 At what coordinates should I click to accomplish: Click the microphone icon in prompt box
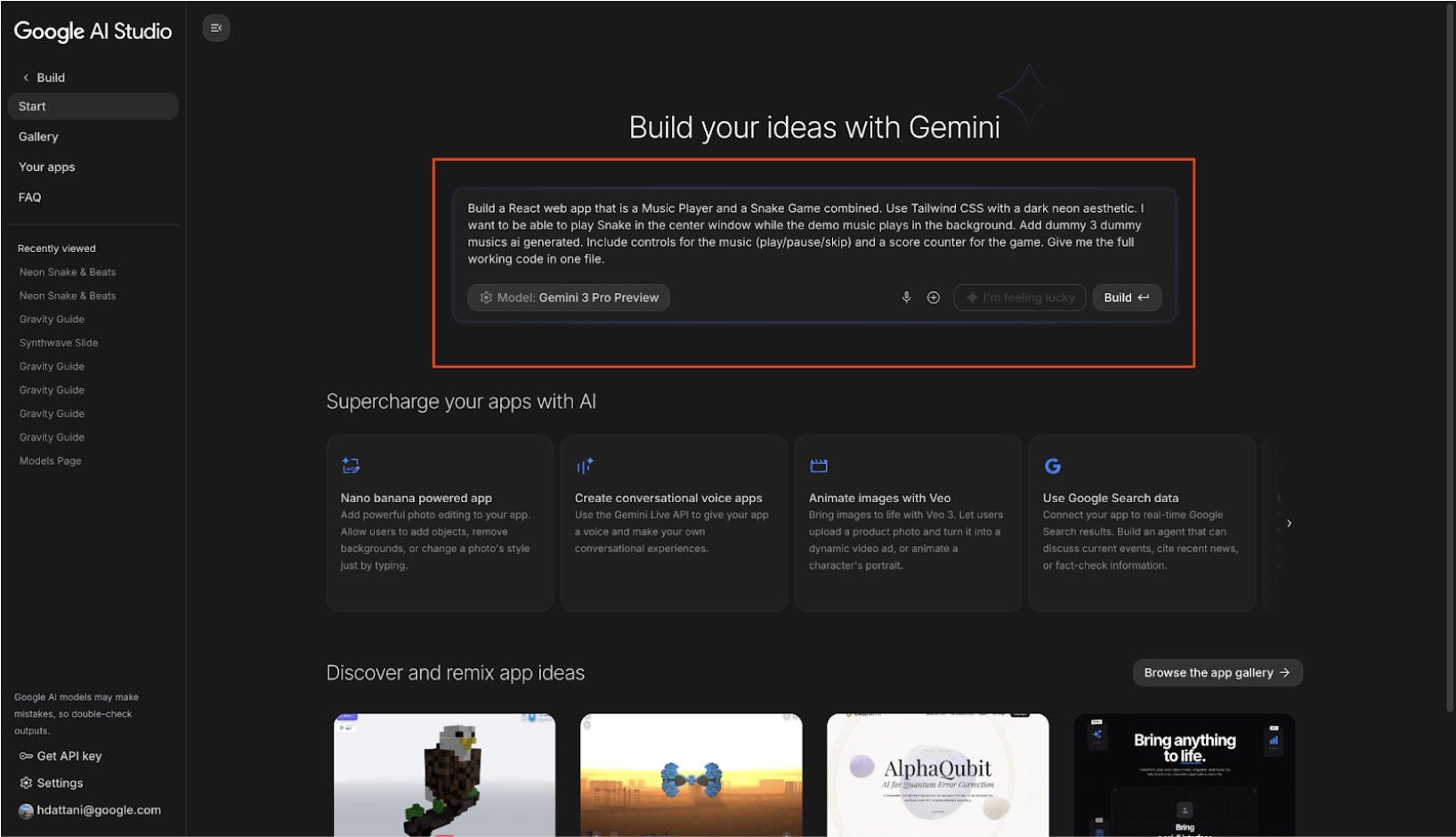click(906, 297)
